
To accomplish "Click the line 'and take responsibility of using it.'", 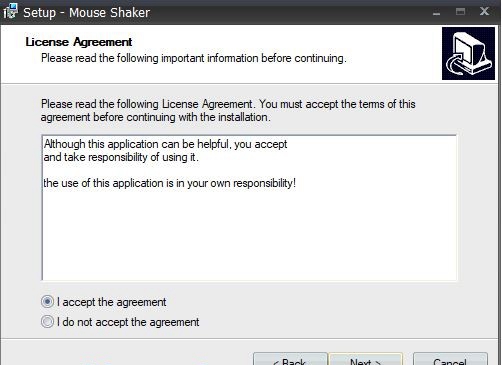I will tap(121, 157).
